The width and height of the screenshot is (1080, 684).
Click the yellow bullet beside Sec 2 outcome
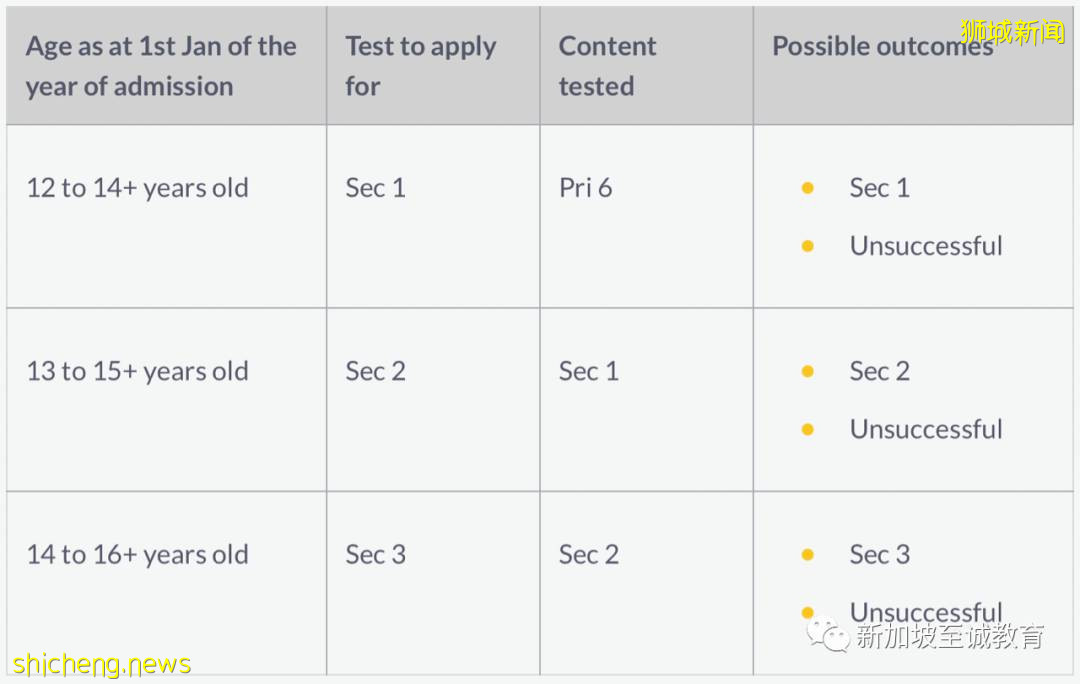point(808,371)
